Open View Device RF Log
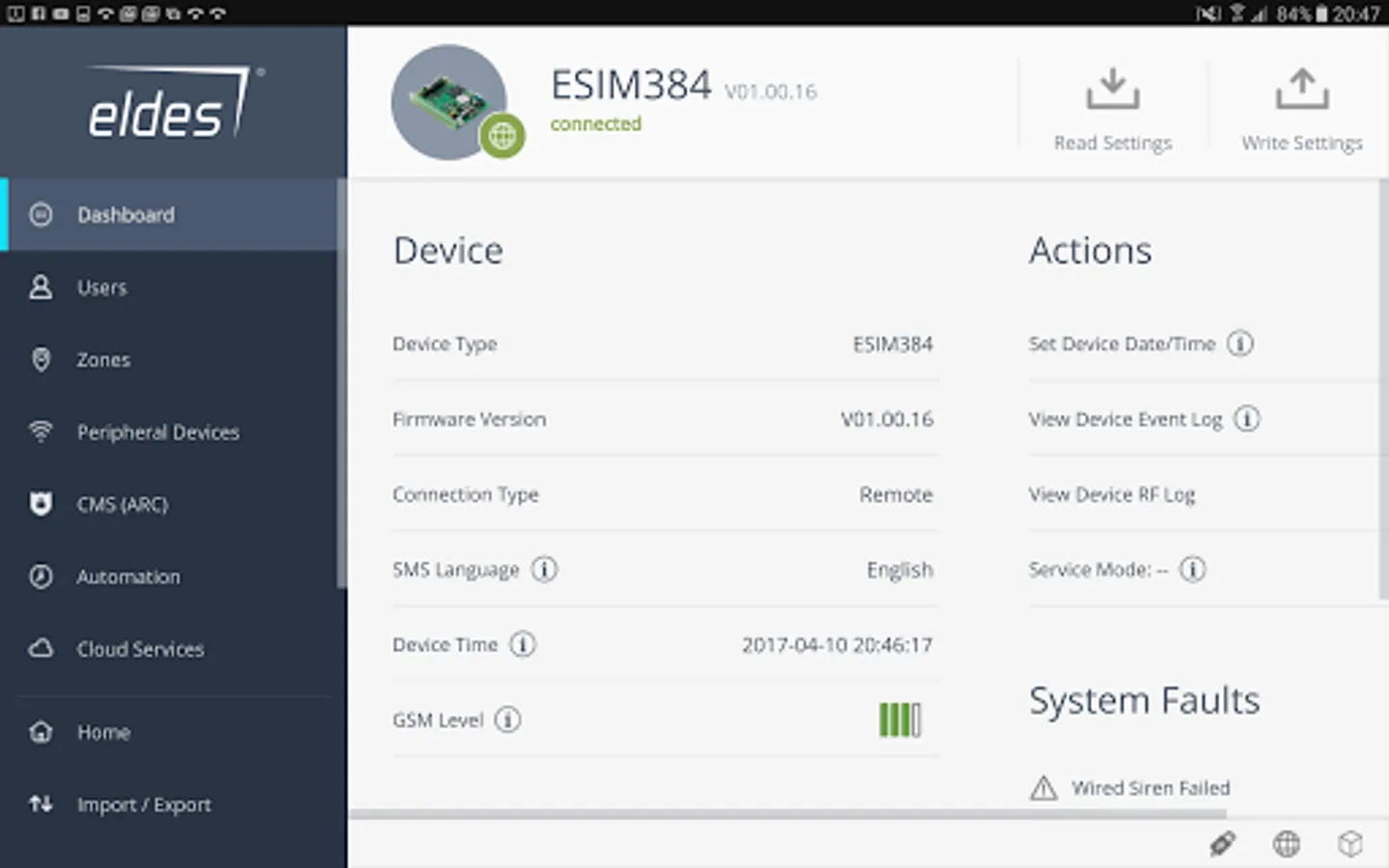This screenshot has width=1389, height=868. tap(1111, 494)
